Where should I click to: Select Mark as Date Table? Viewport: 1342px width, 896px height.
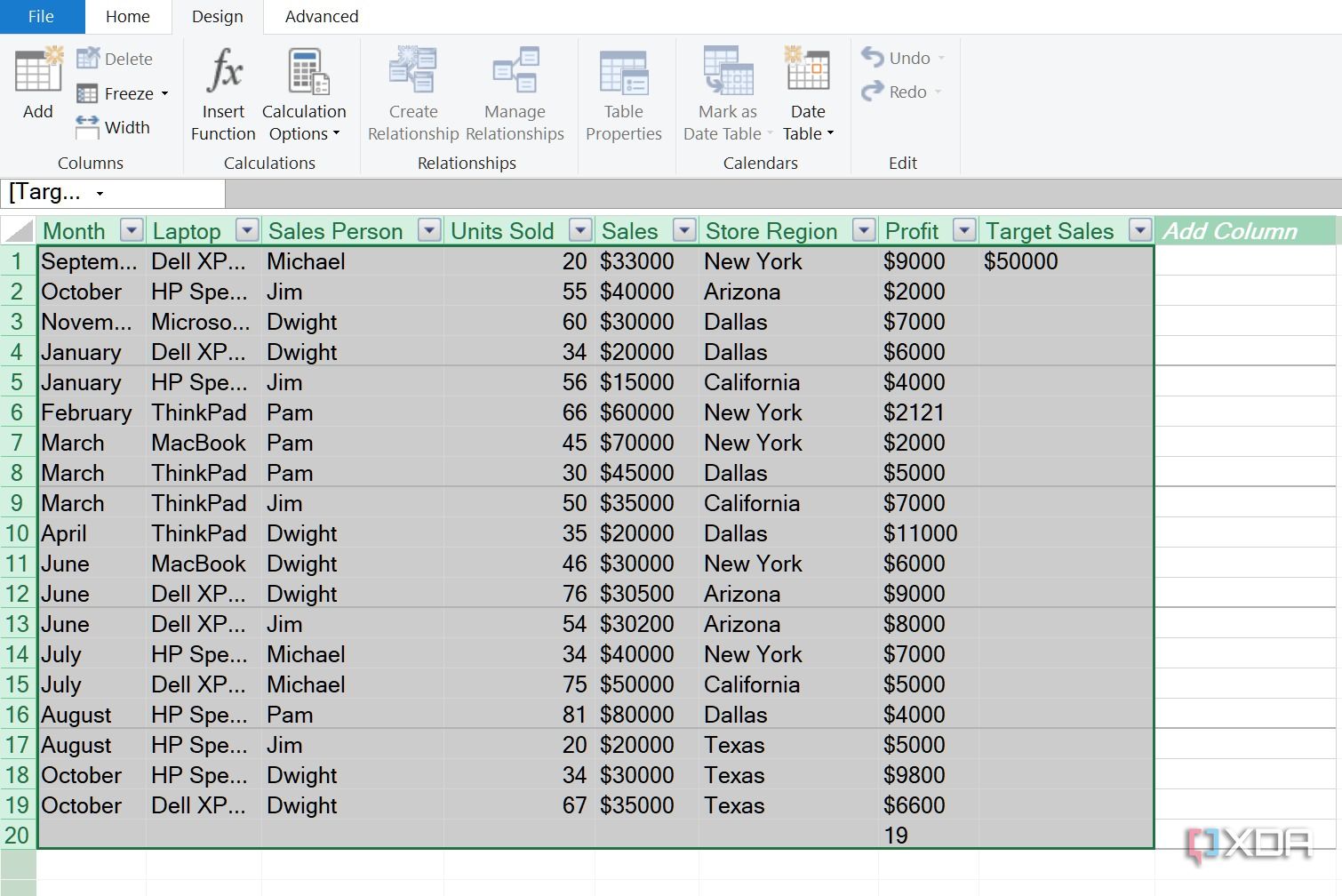(x=725, y=92)
